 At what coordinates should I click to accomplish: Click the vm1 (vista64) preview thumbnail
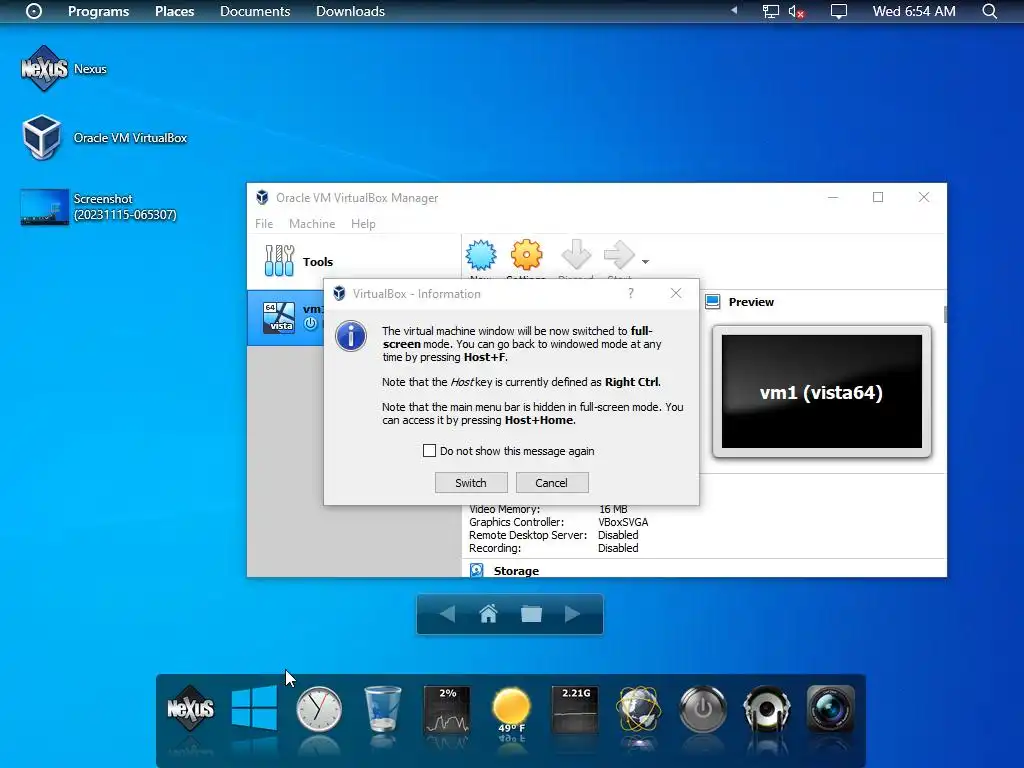pyautogui.click(x=822, y=392)
